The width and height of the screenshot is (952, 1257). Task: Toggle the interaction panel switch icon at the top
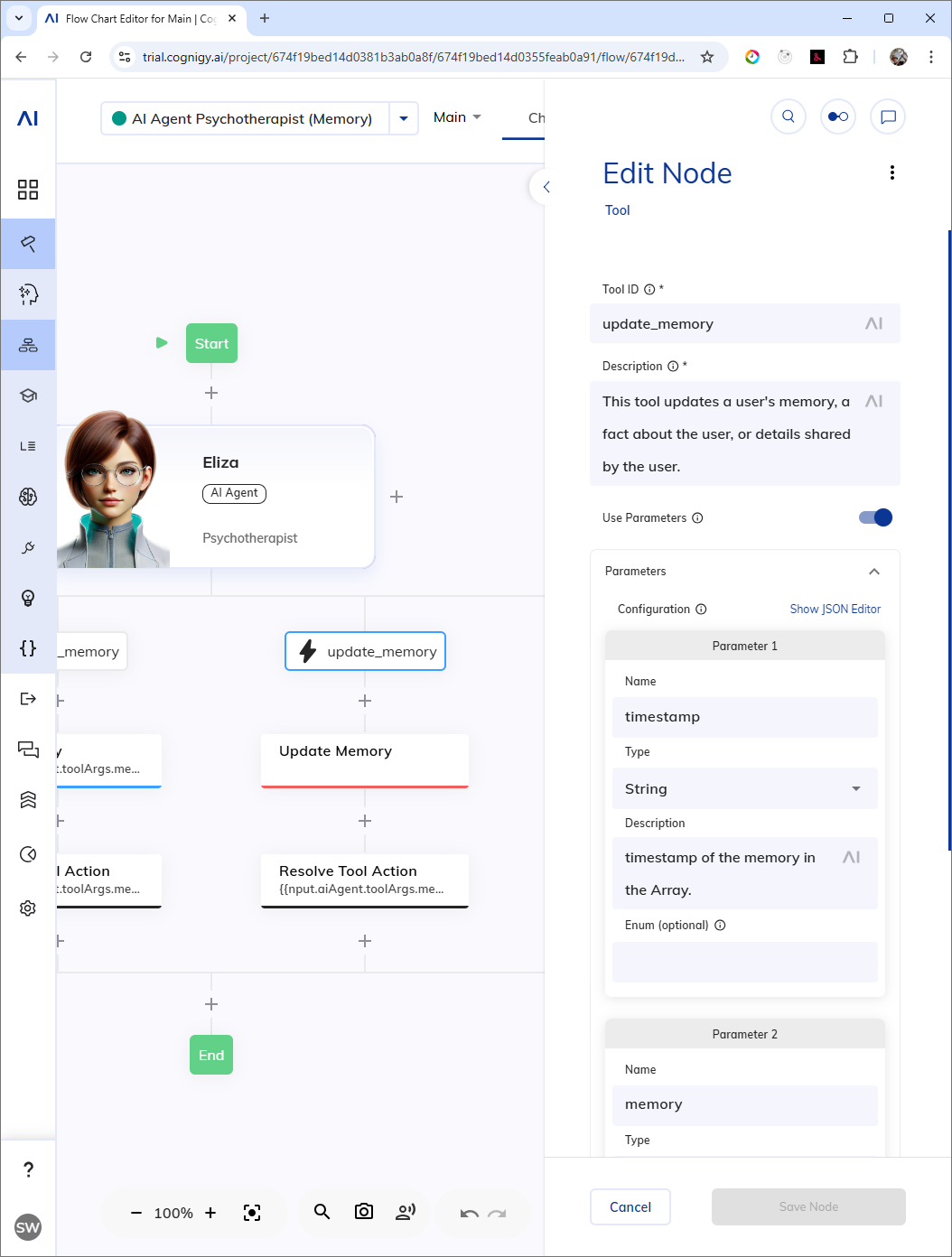(838, 116)
